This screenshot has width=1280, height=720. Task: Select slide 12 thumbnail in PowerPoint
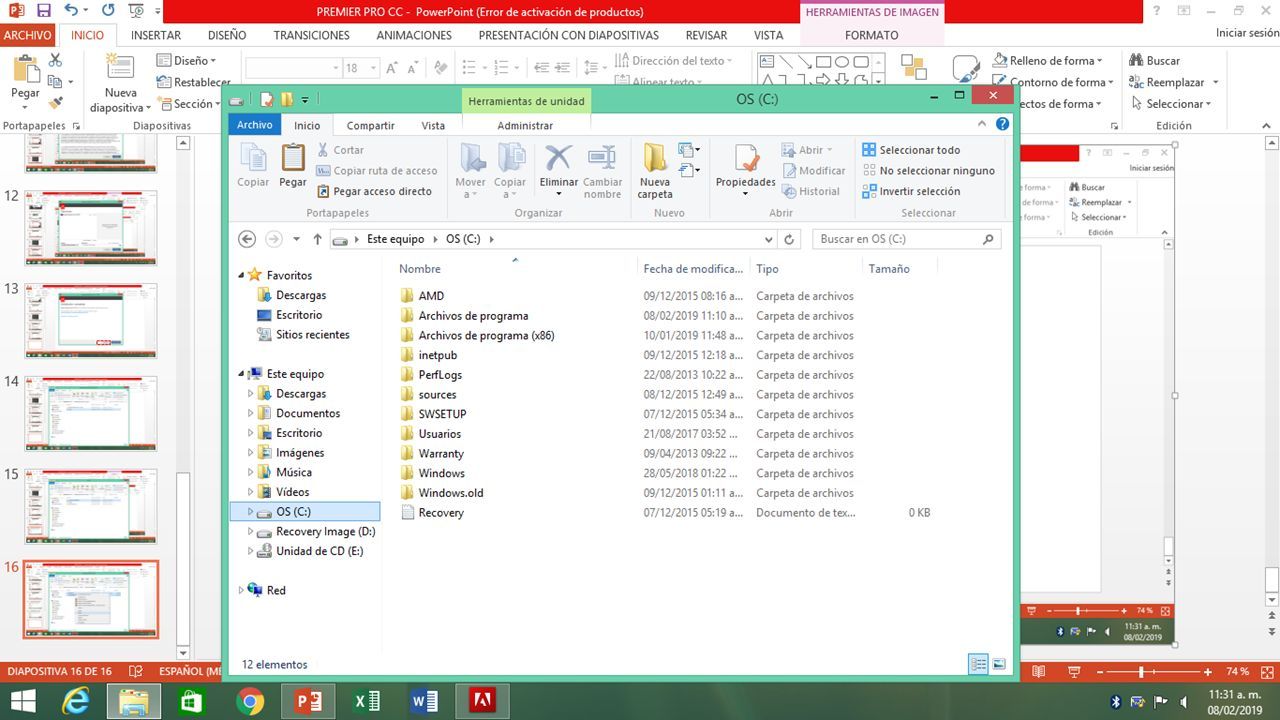[91, 227]
